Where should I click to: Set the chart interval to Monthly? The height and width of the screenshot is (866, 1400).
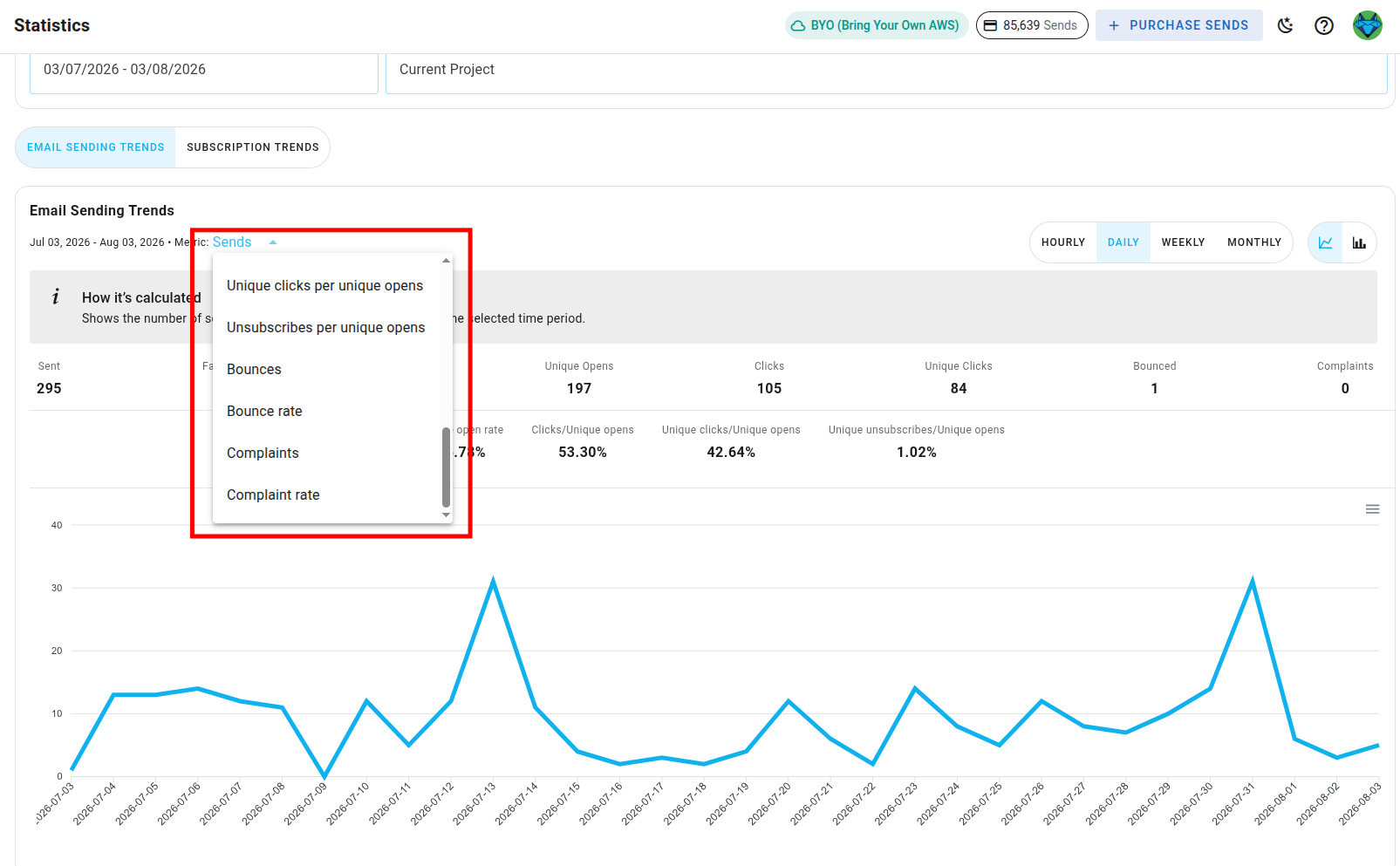pos(1254,242)
